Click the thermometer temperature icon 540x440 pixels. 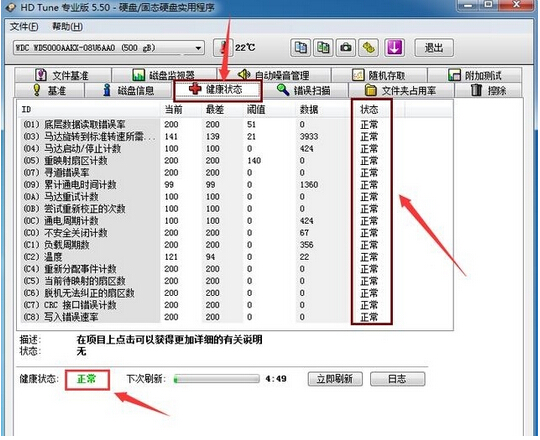point(223,48)
